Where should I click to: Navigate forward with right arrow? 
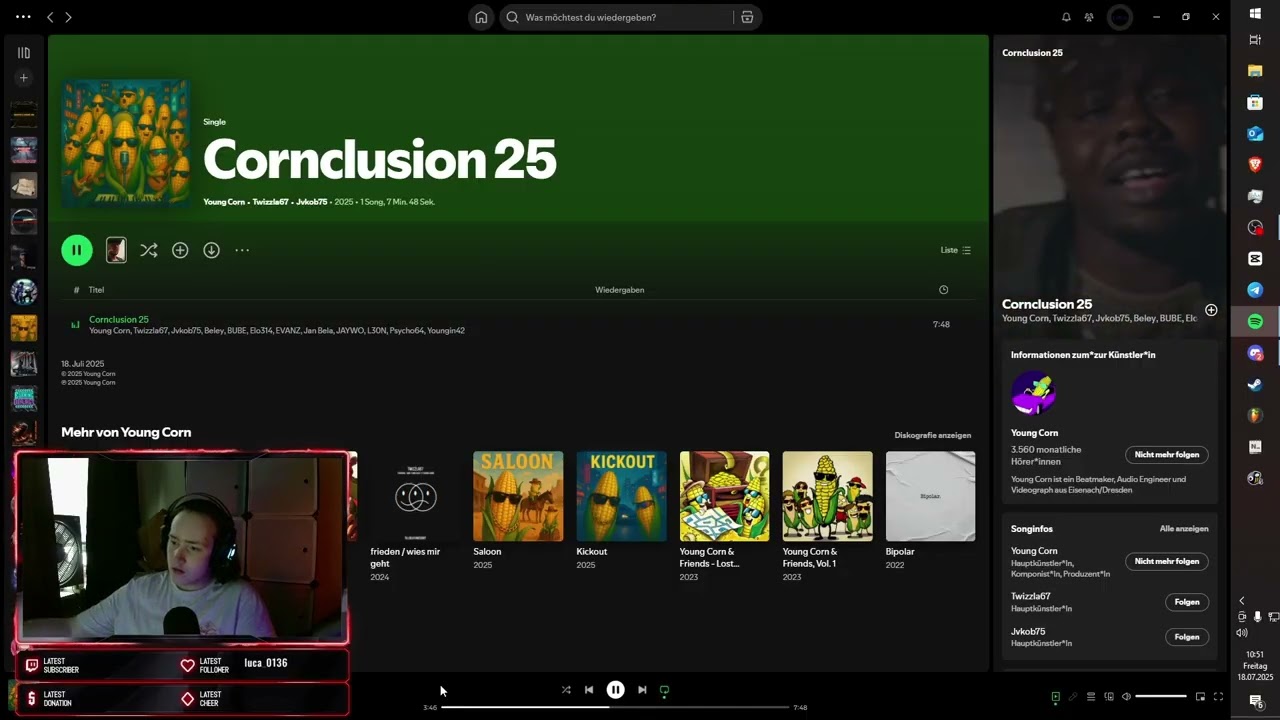[68, 17]
